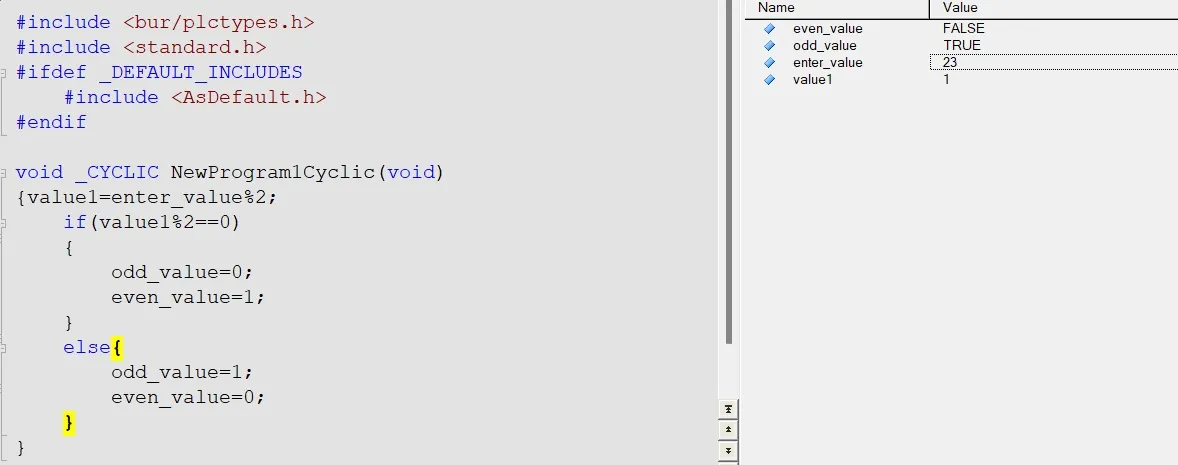The image size is (1178, 465).
Task: Click the yellow highlighted closing brace
Action: point(69,424)
